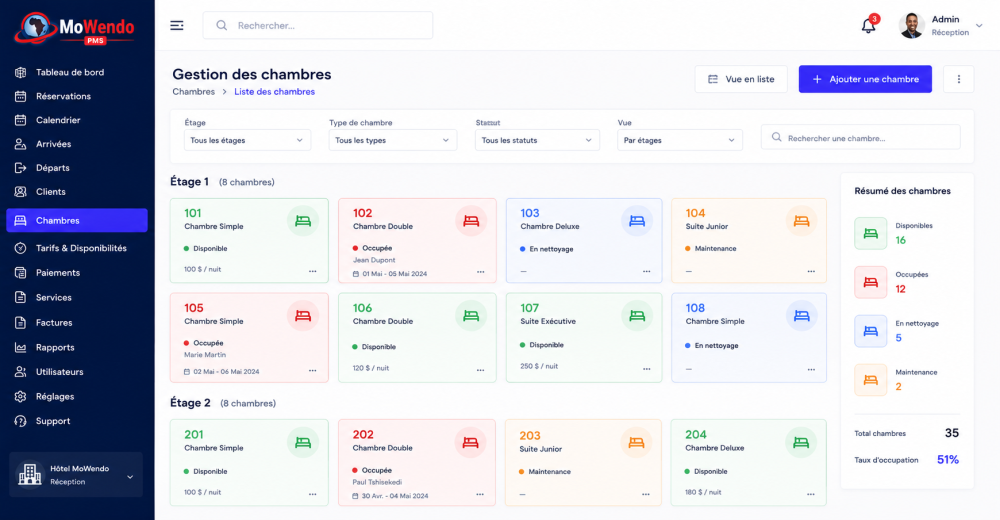Open more options on room 101 card
This screenshot has width=1000, height=520.
coord(312,271)
